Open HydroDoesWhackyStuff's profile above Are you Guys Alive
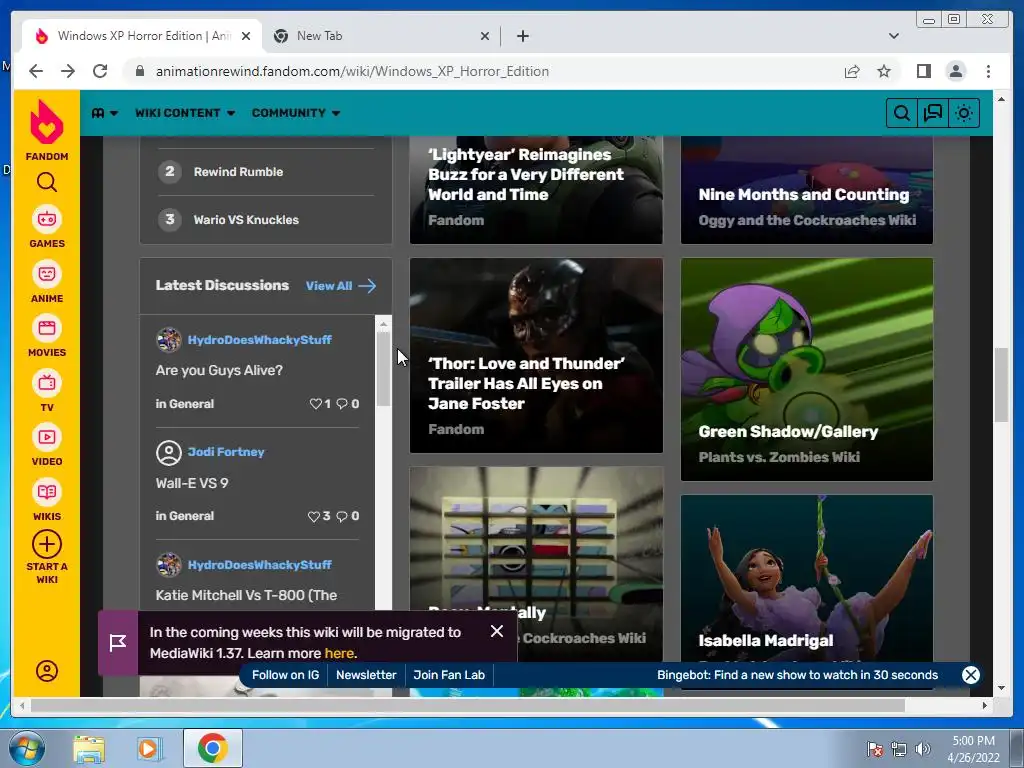The width and height of the screenshot is (1024, 768). [x=259, y=340]
